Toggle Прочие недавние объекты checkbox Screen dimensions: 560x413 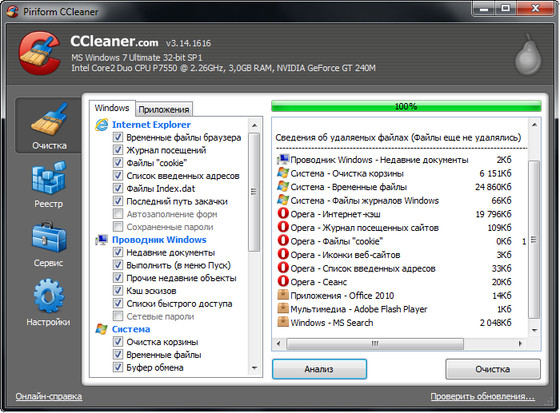118,278
